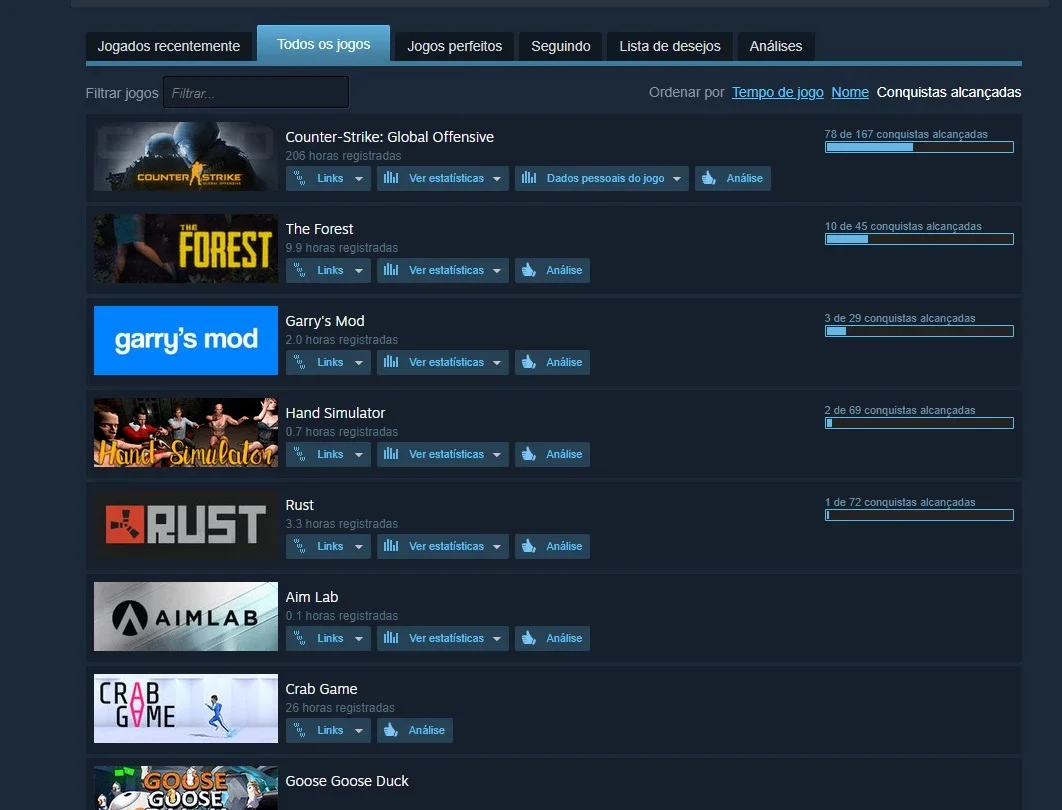Sort by Conquistas alcançadas

pos(949,92)
